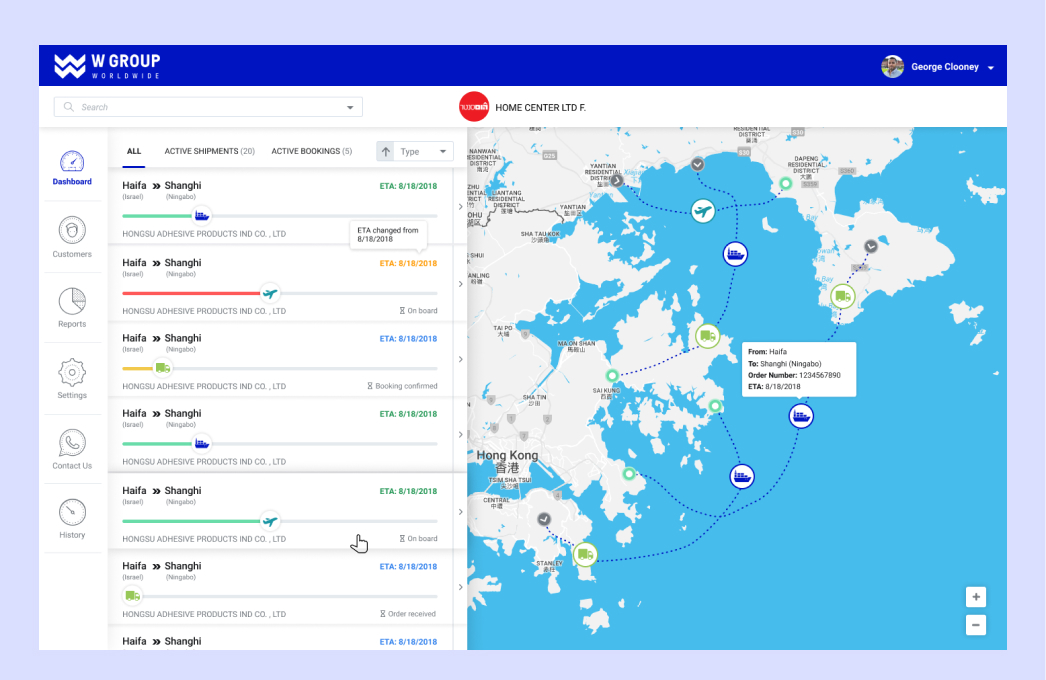Click the HOME CENTER LTD F. company name
Viewport: 1046px width, 680px height.
(x=540, y=107)
